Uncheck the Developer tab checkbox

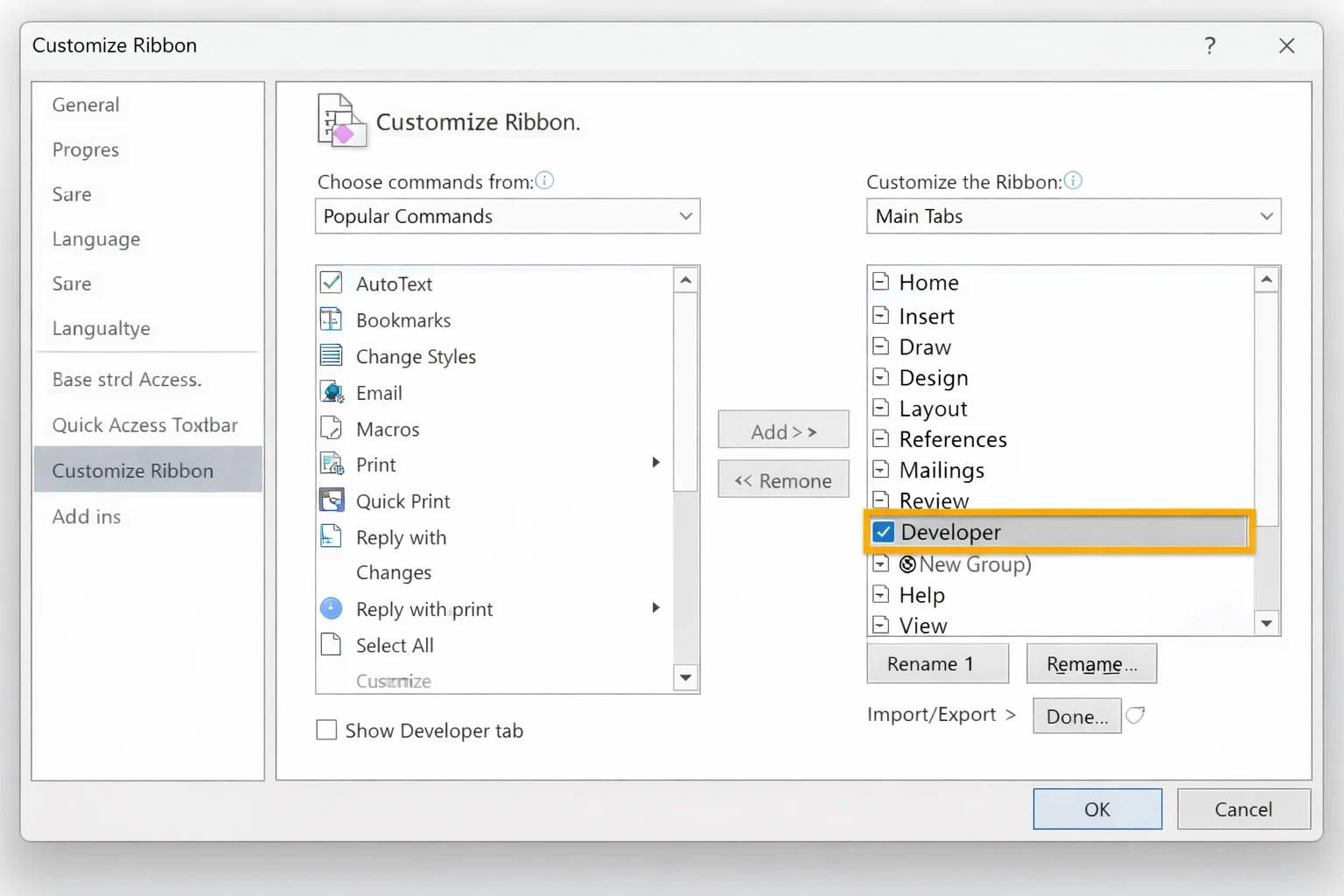[884, 532]
